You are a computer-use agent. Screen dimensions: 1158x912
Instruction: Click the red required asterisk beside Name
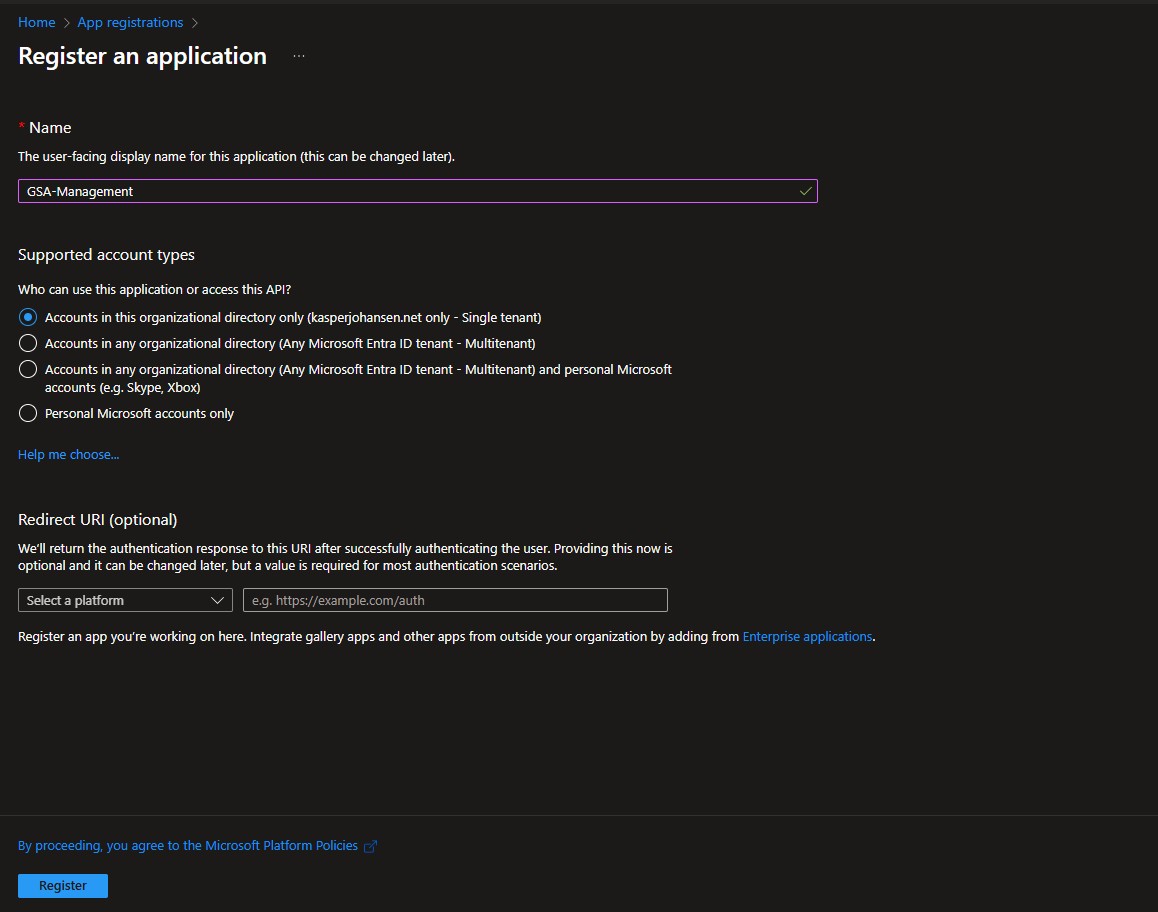(x=22, y=128)
